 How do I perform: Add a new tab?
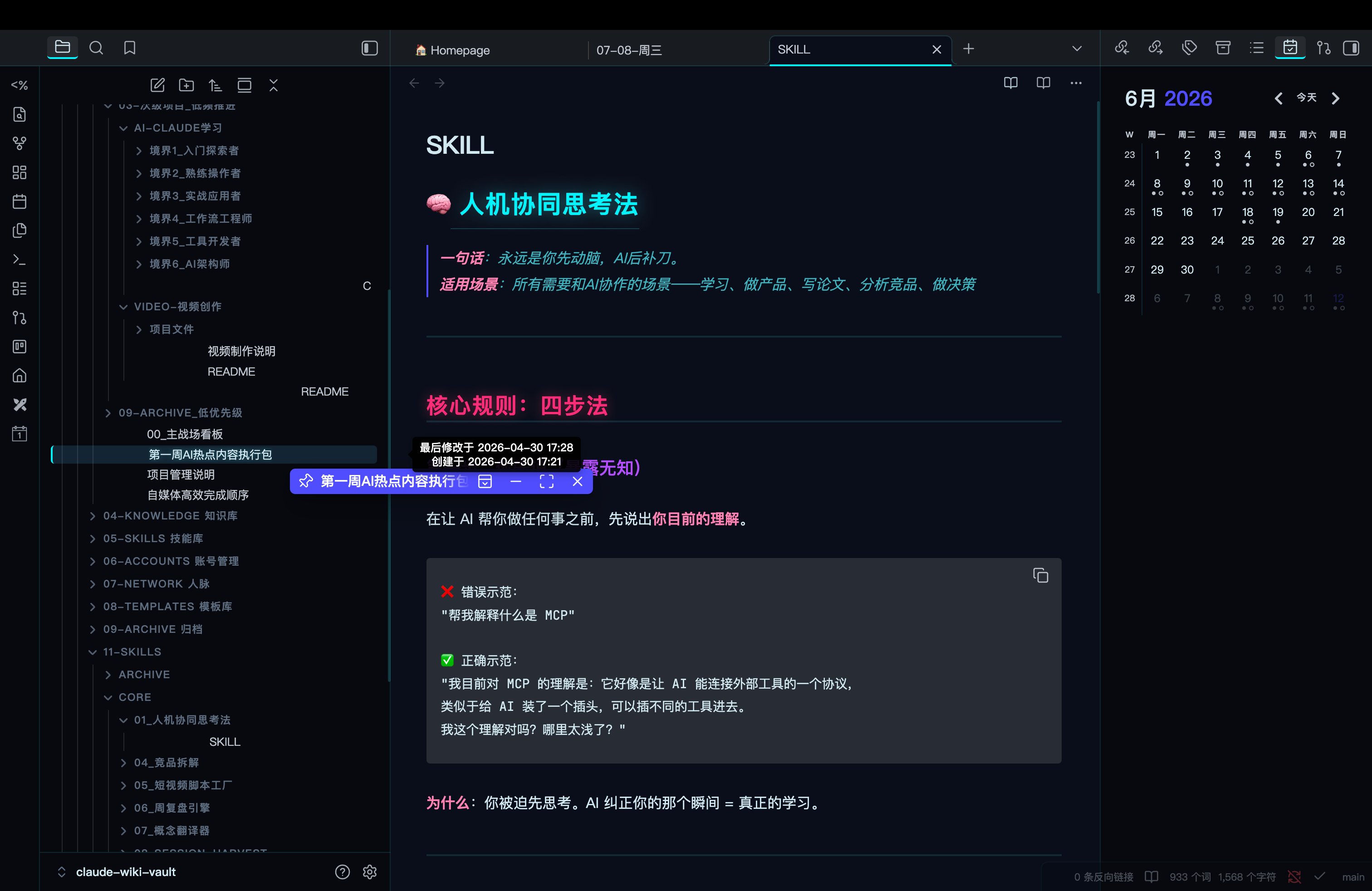pos(969,49)
